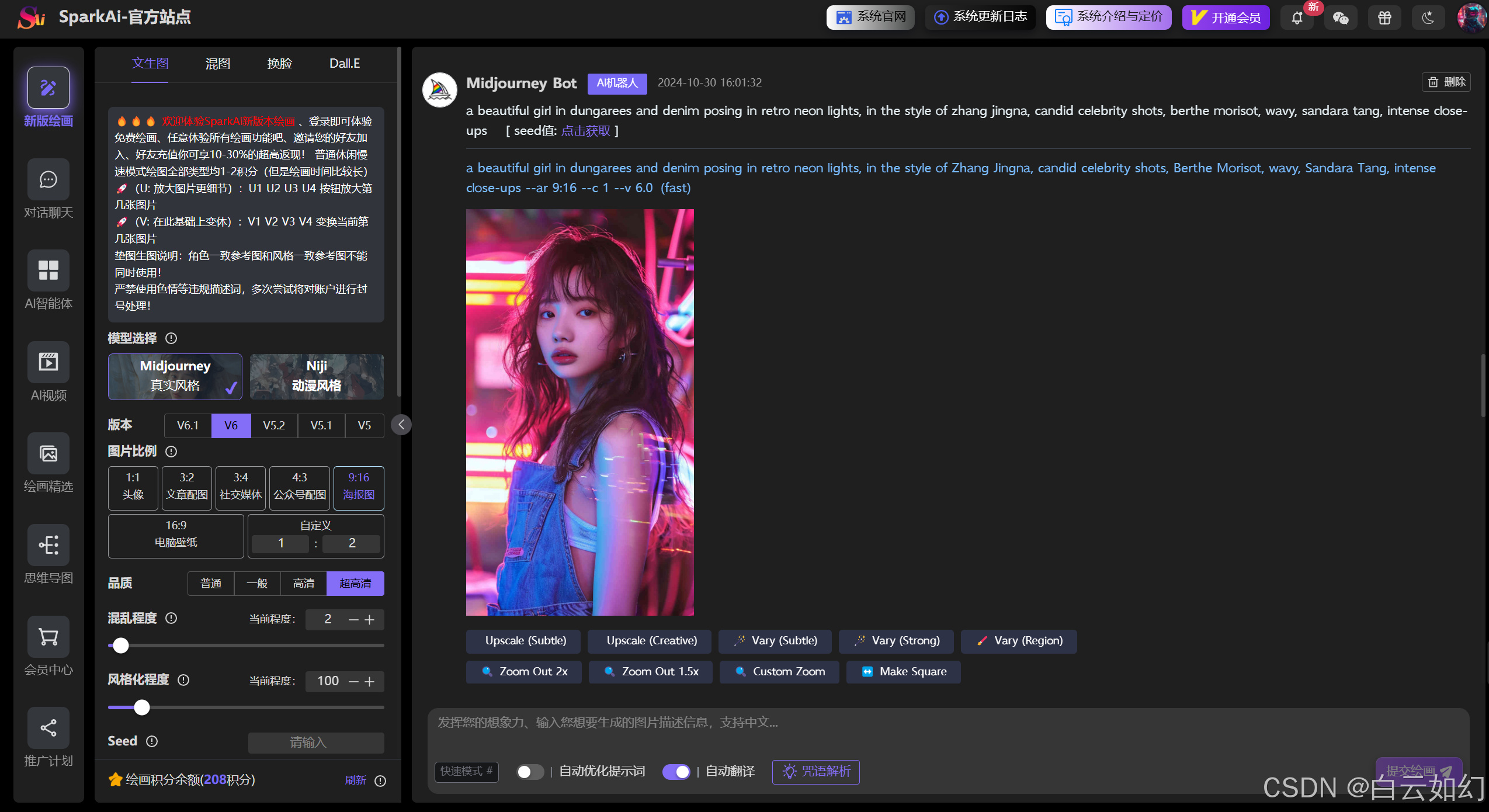The image size is (1489, 812).
Task: Click custom ratio width field
Action: (281, 544)
